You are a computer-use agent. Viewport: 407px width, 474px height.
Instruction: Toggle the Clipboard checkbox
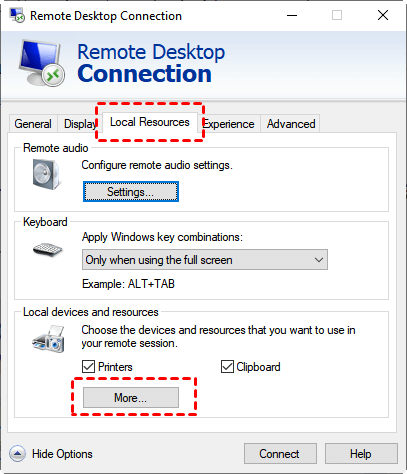(227, 367)
